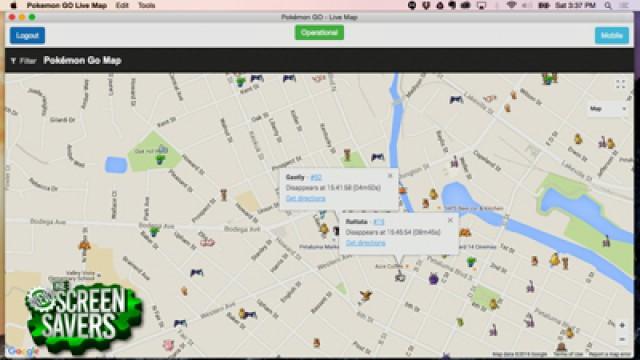The image size is (640, 360).
Task: Open the Terms of Use link
Action: pos(568,354)
